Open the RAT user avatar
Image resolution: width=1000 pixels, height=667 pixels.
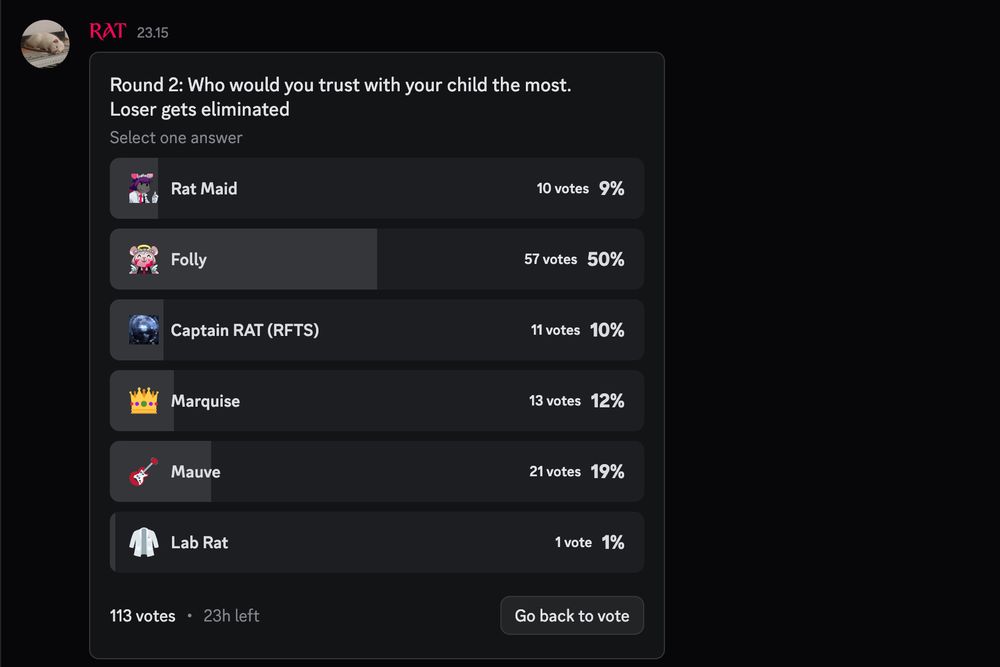pos(45,44)
